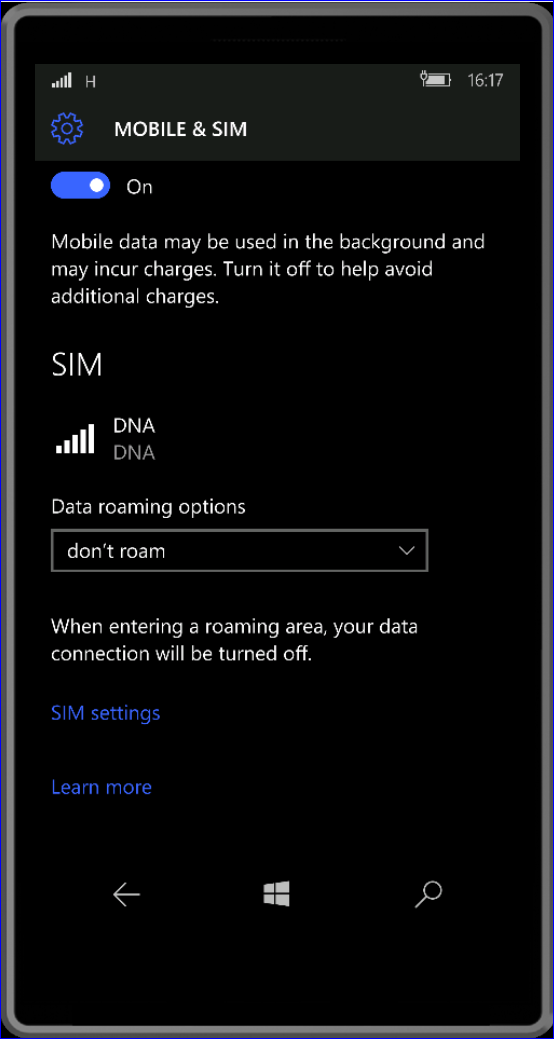The height and width of the screenshot is (1039, 554).
Task: Go back with the back arrow button
Action: (126, 895)
